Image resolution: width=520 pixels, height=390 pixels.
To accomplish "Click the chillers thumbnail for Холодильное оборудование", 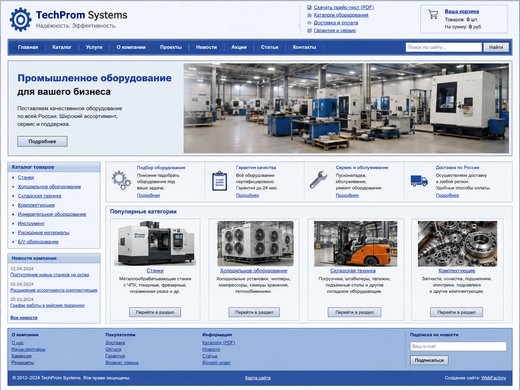I will point(255,244).
